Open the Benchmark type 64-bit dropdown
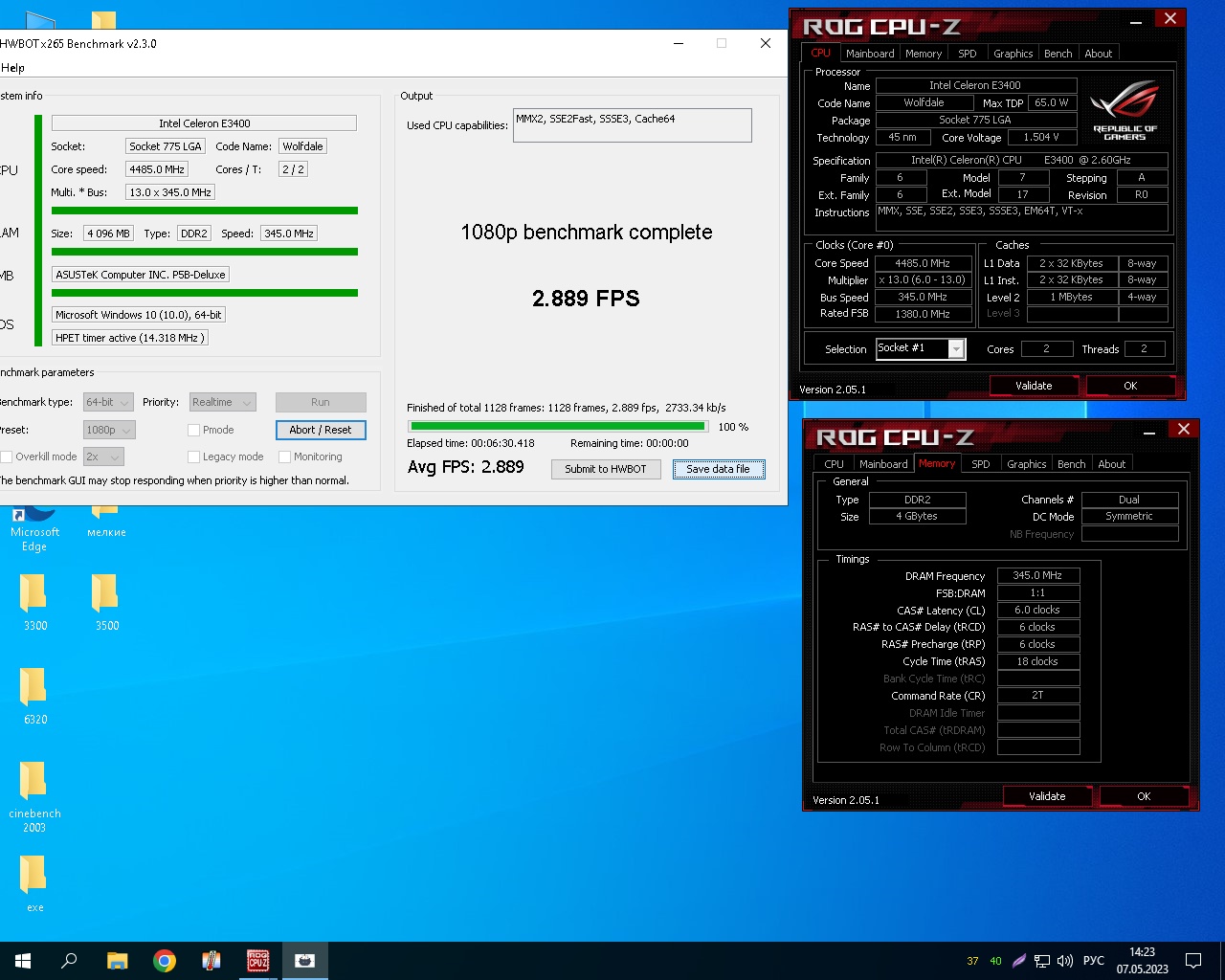 108,403
